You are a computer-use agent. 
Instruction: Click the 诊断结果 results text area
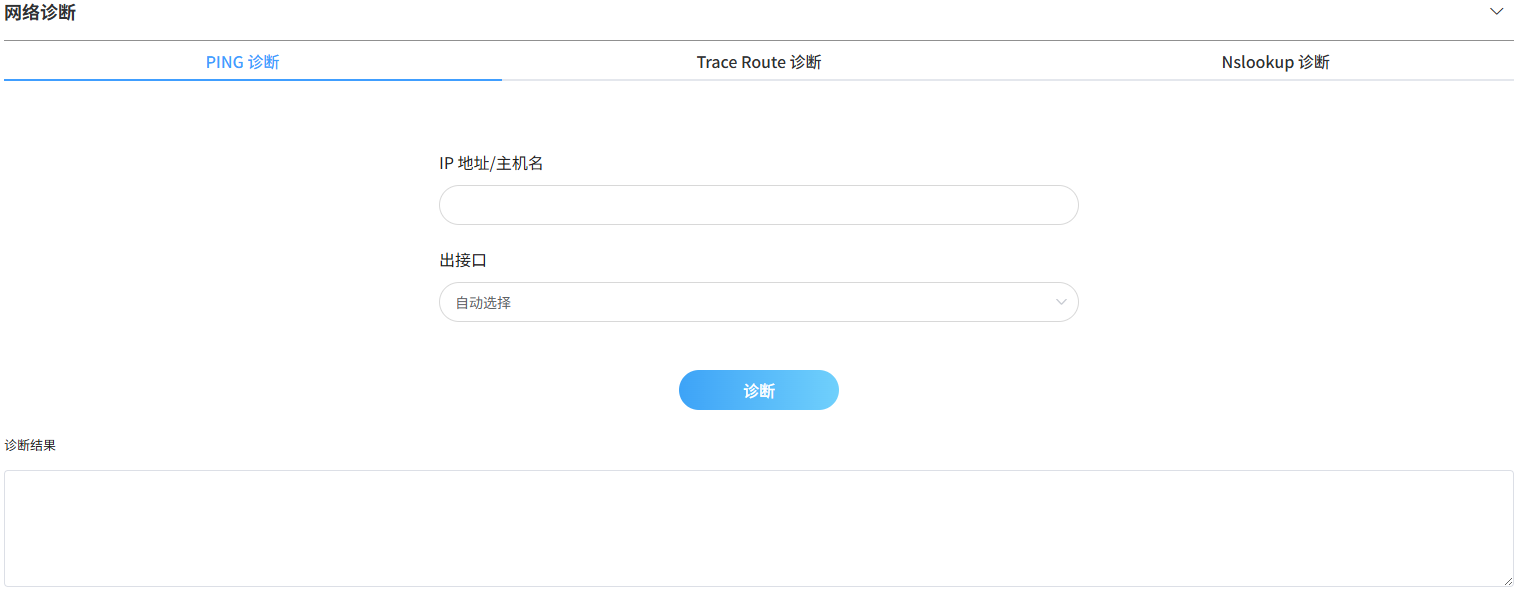758,527
